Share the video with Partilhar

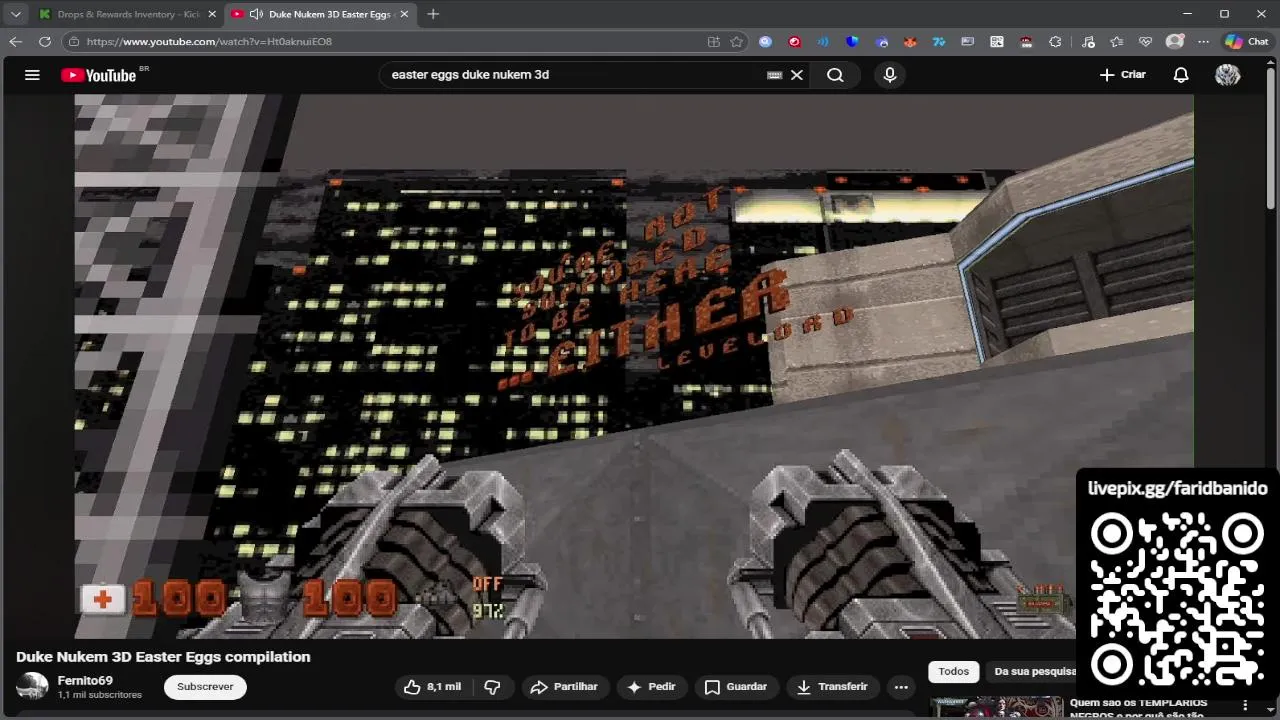pos(564,687)
